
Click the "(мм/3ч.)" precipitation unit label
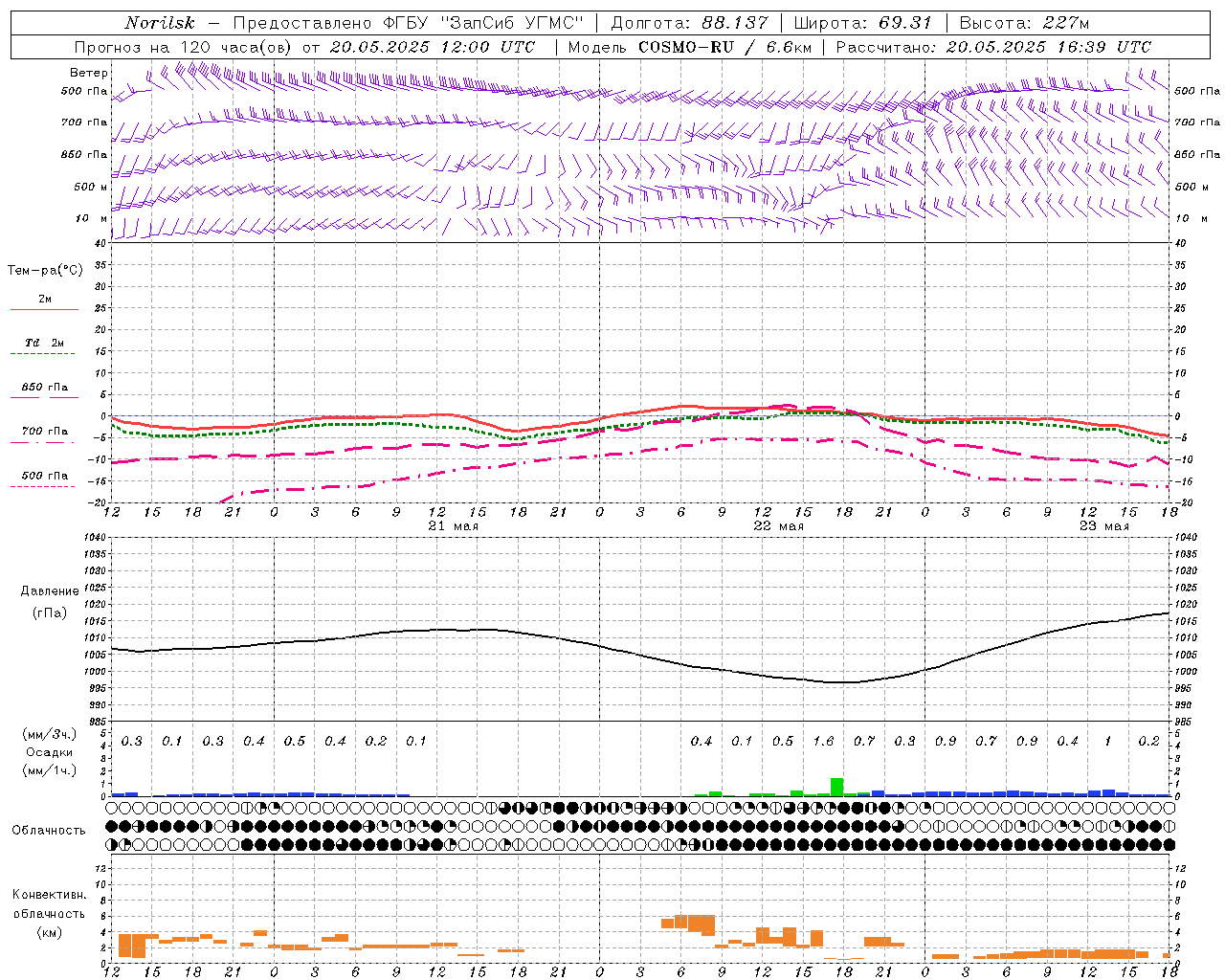(48, 734)
